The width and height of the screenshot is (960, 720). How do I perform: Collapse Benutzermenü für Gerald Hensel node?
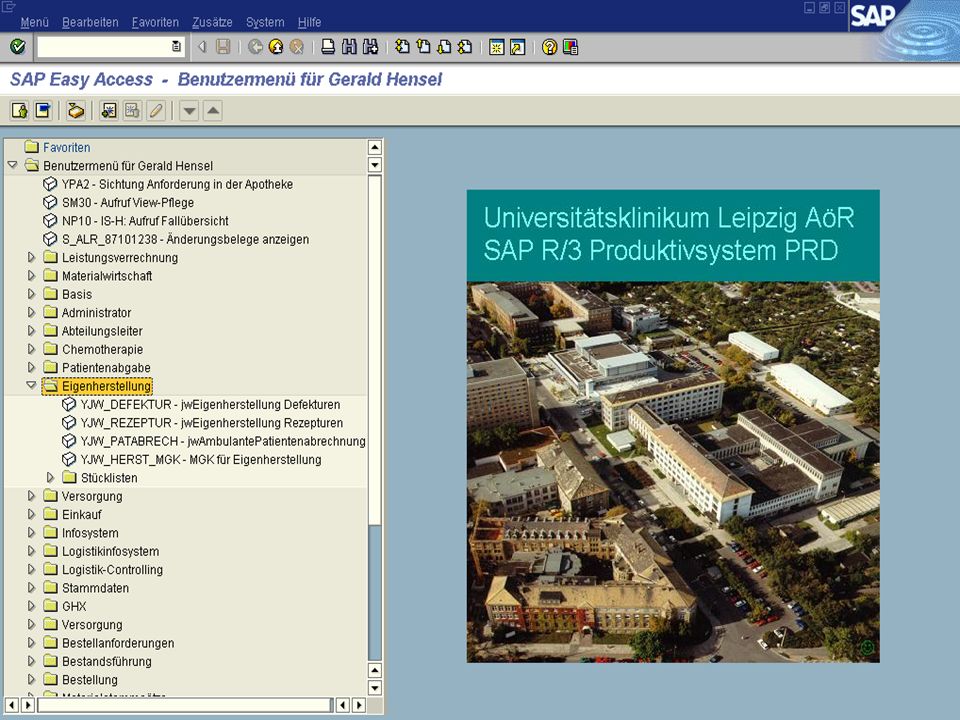[12, 165]
